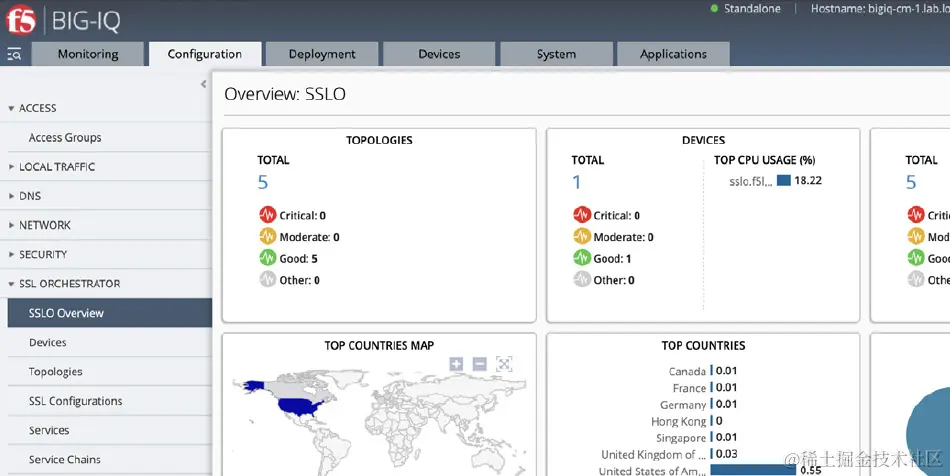Click the United States on the map
Image resolution: width=950 pixels, height=476 pixels.
tap(301, 405)
